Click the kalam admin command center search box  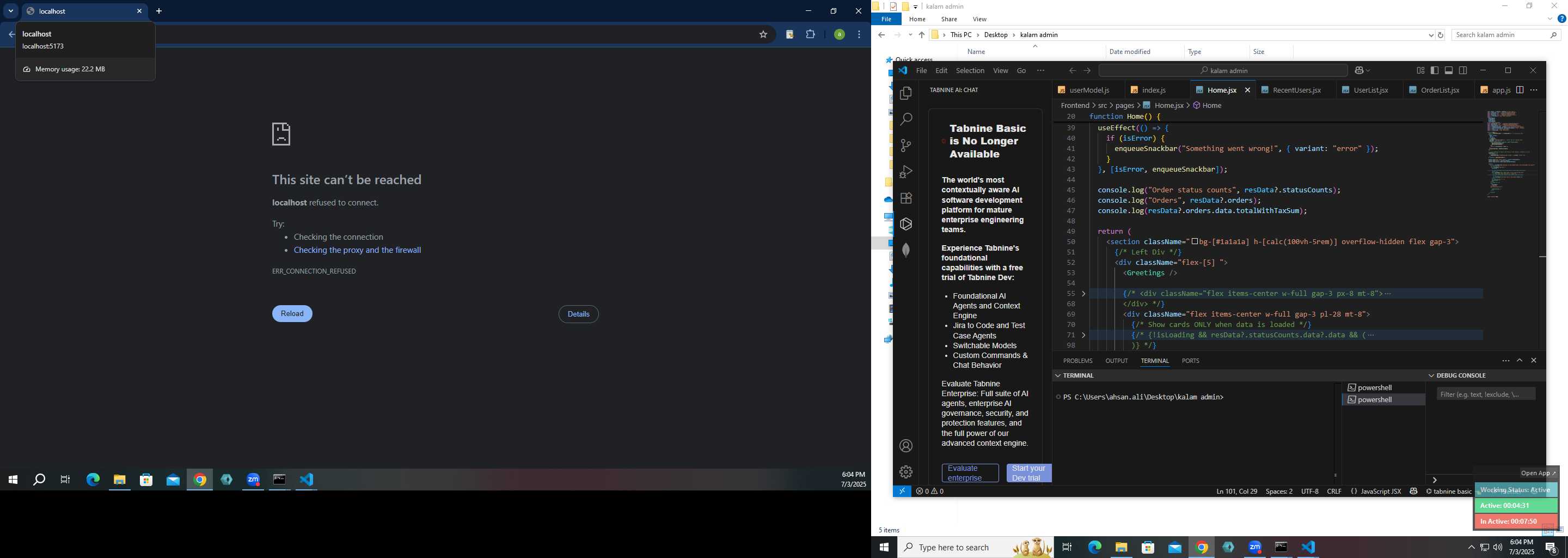coord(1223,71)
